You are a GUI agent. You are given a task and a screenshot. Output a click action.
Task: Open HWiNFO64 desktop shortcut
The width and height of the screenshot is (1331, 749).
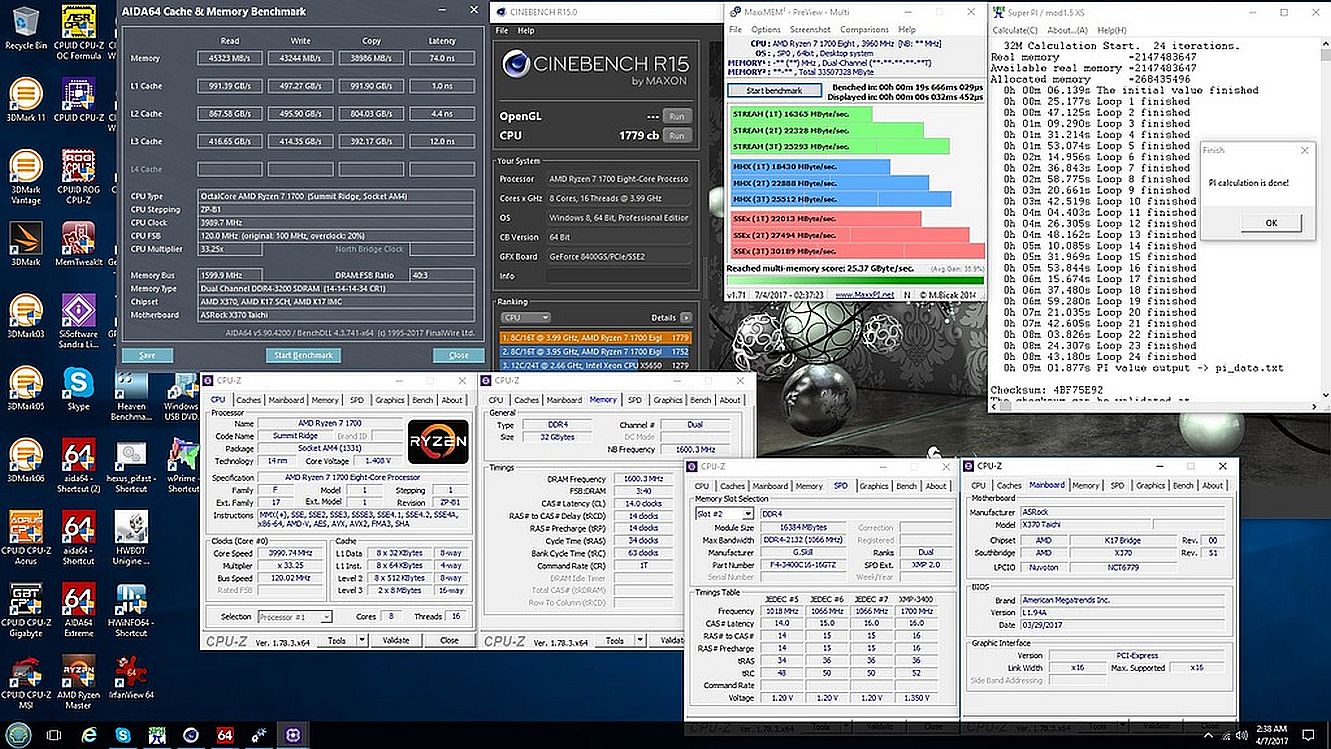pyautogui.click(x=131, y=610)
